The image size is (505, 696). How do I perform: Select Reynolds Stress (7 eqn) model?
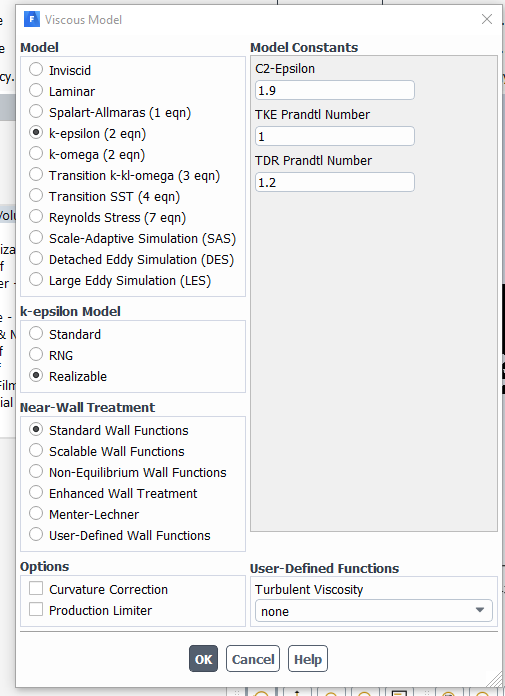pos(36,217)
